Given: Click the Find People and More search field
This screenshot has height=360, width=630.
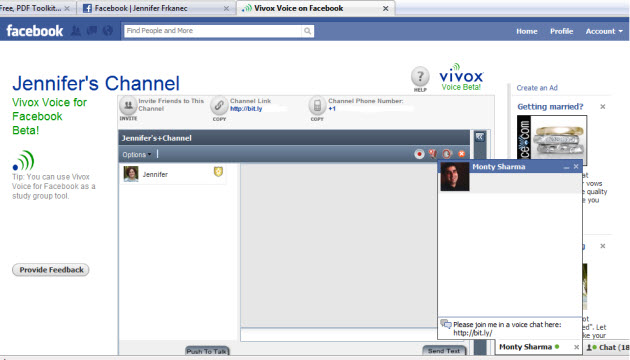Looking at the screenshot, I should click(213, 31).
